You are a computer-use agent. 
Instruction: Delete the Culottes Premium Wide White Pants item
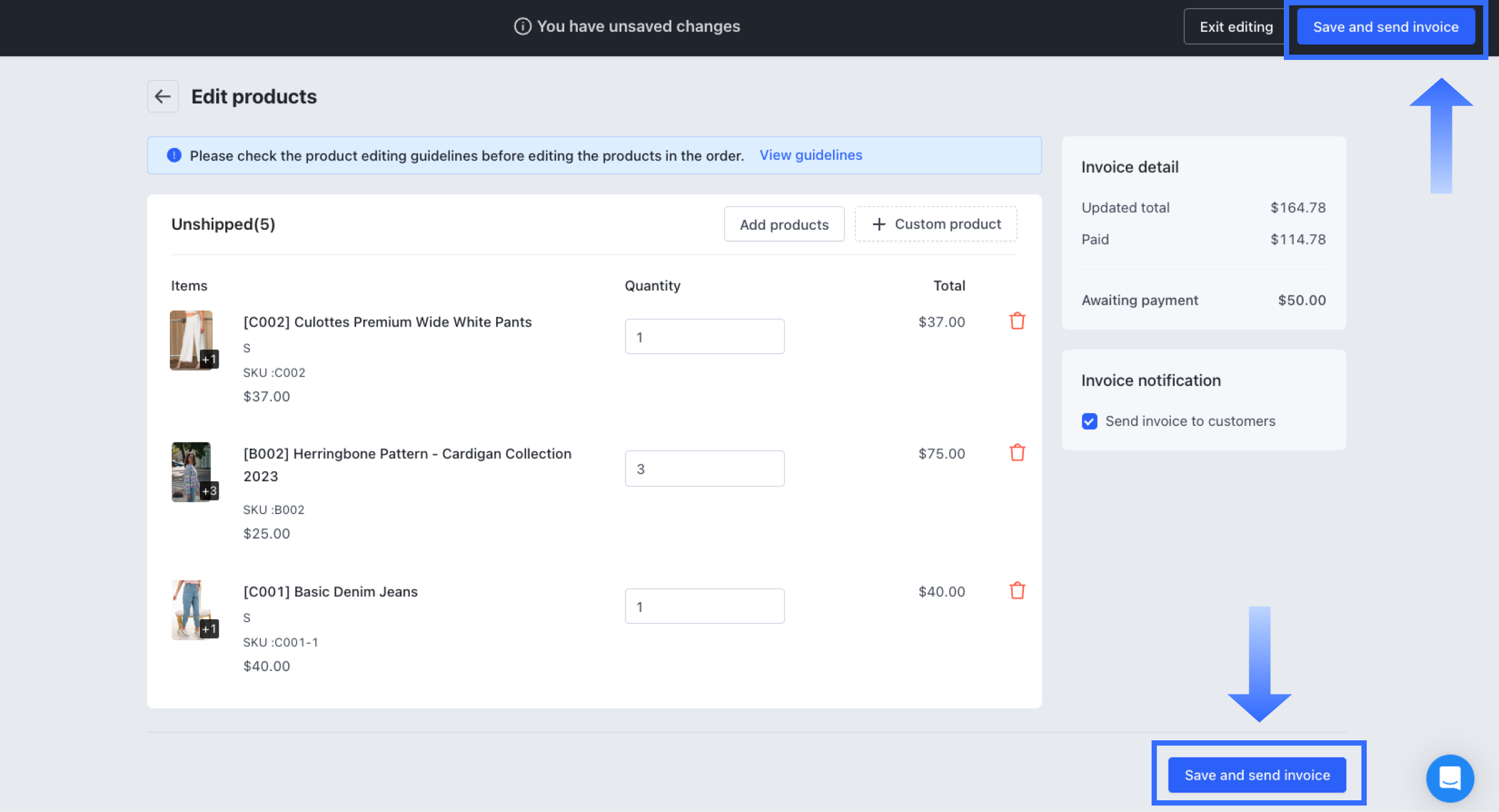point(1017,321)
